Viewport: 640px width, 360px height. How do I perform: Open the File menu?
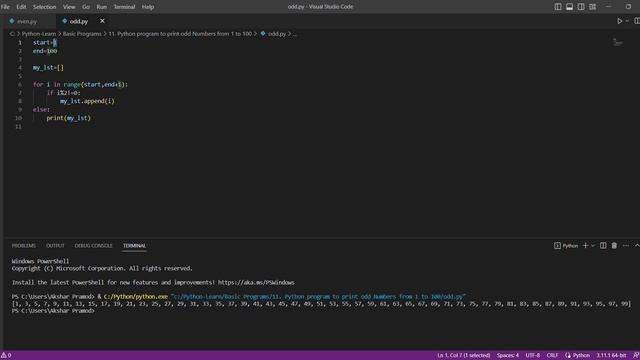[x=5, y=7]
